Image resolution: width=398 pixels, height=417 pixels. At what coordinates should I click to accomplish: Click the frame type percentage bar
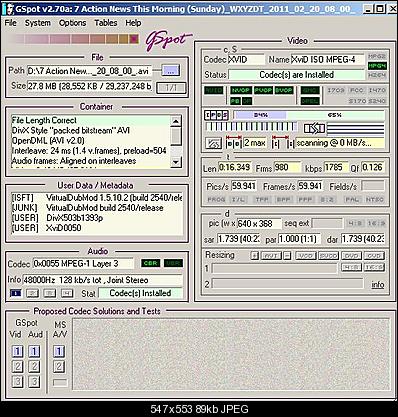(309, 115)
